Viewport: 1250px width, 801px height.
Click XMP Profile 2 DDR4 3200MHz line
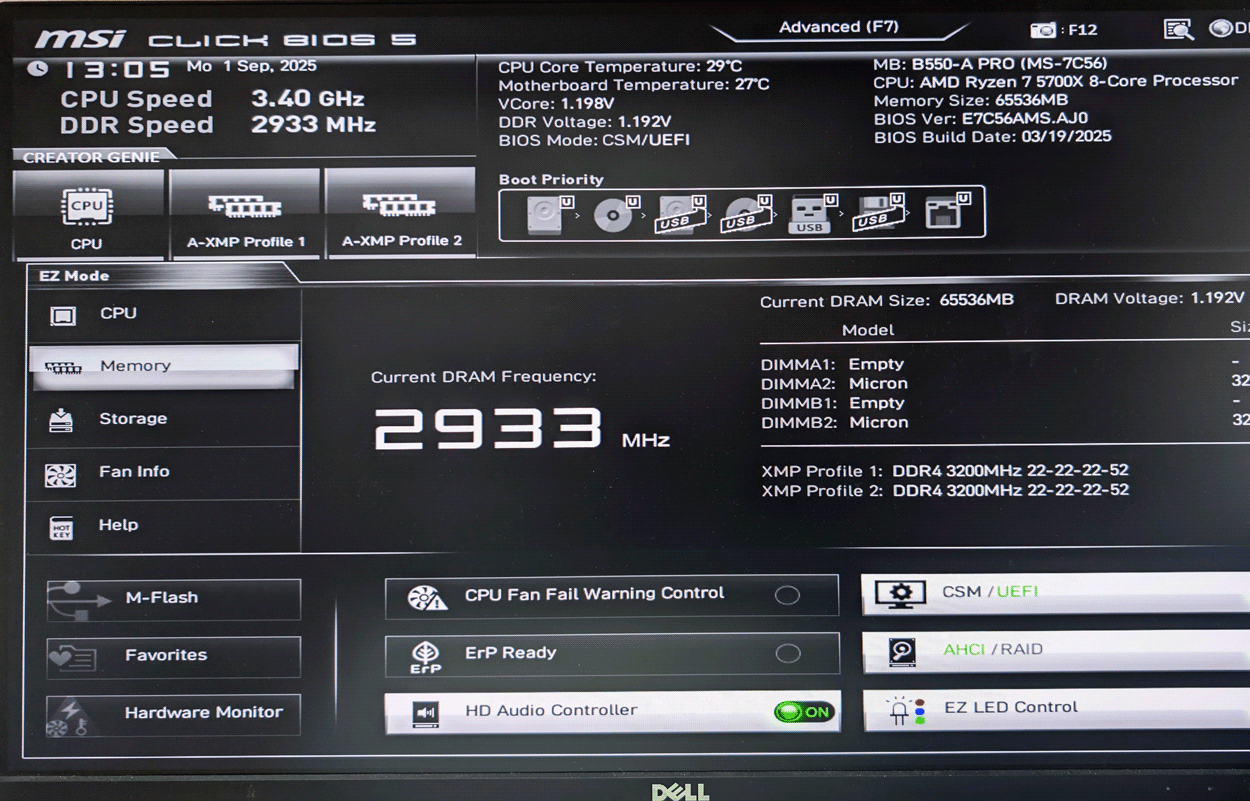tap(945, 491)
